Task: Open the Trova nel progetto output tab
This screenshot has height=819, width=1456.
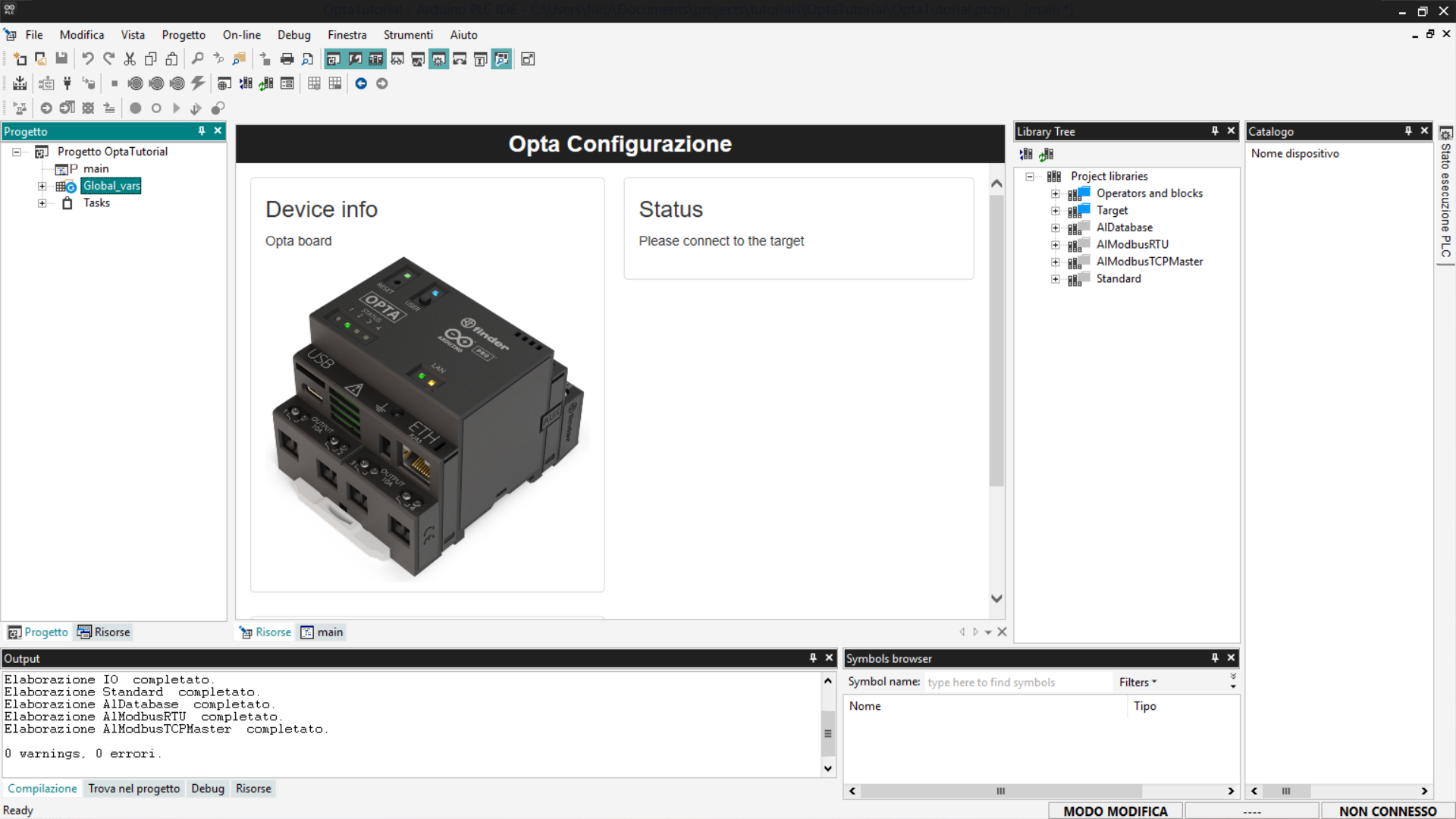Action: [133, 789]
